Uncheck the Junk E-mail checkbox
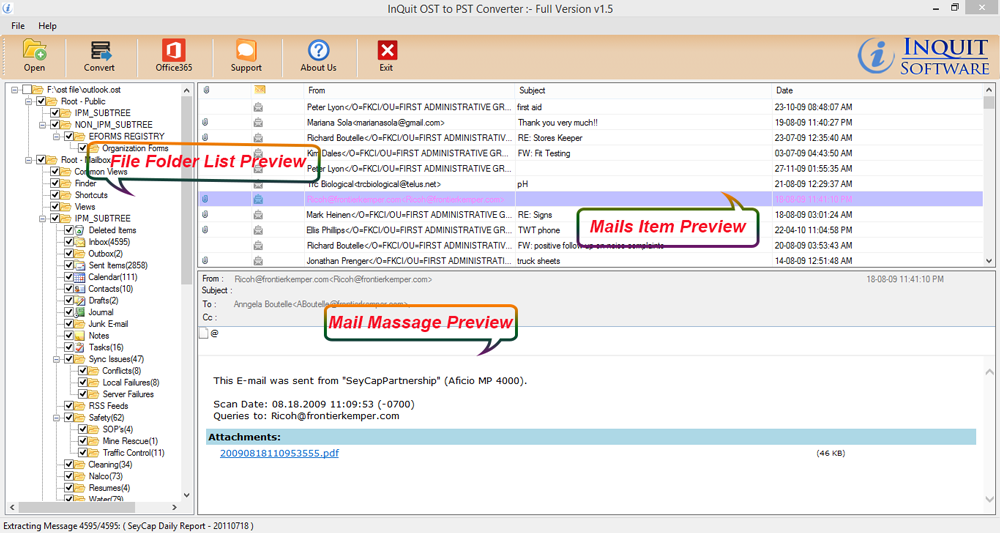This screenshot has width=1000, height=533. [x=69, y=324]
